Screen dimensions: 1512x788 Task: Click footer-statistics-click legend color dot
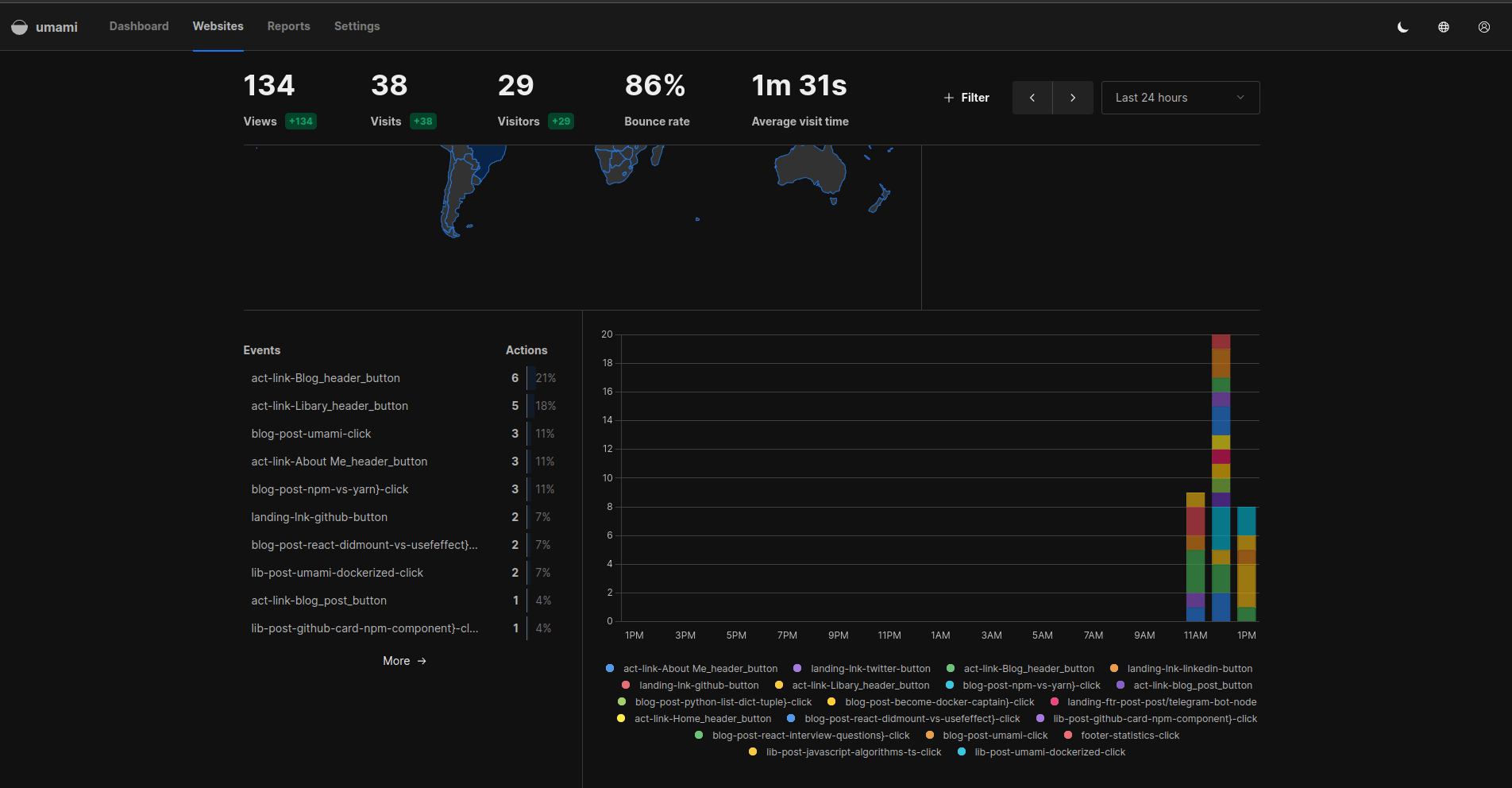pyautogui.click(x=1068, y=736)
